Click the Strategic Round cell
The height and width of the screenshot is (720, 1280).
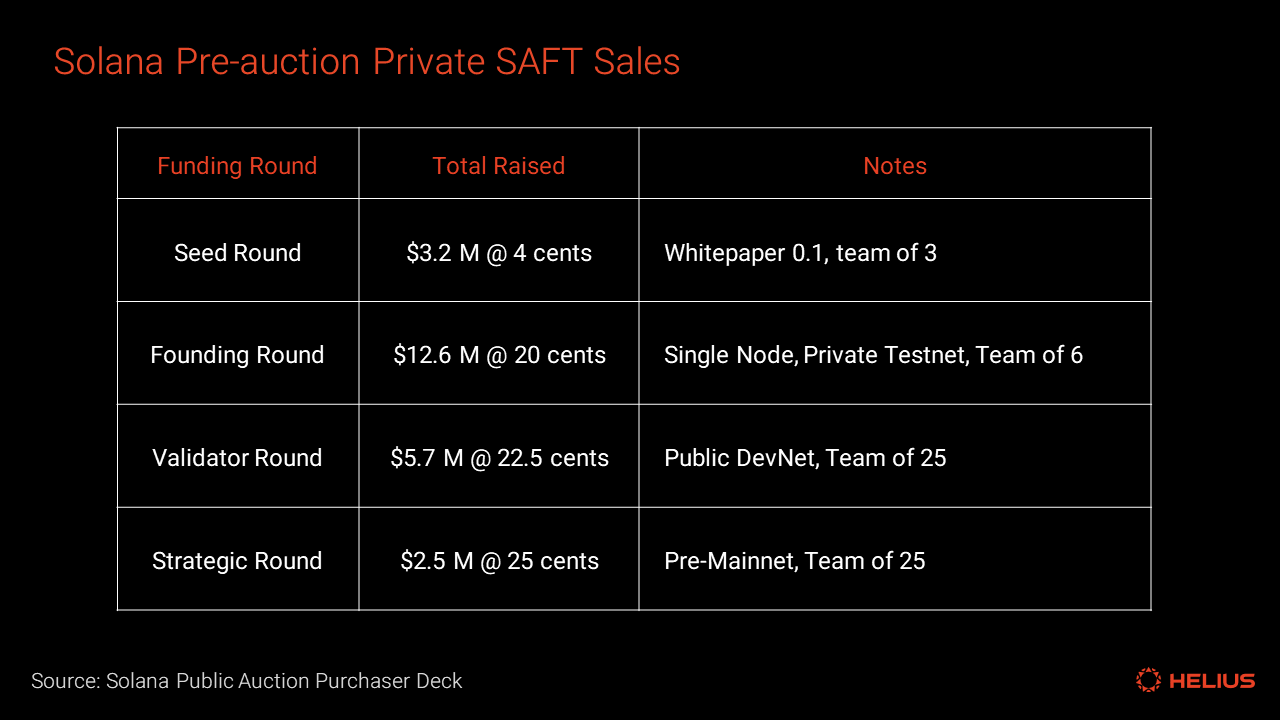tap(237, 561)
